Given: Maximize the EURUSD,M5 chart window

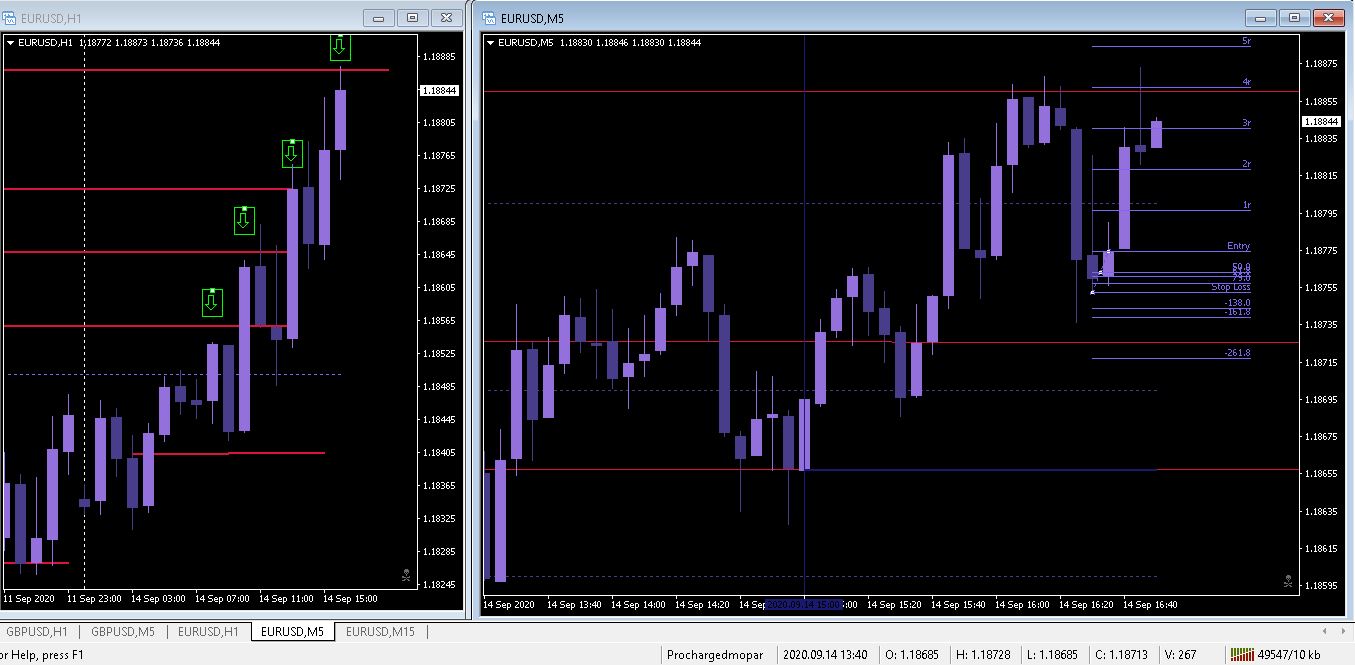Looking at the screenshot, I should tap(1294, 17).
